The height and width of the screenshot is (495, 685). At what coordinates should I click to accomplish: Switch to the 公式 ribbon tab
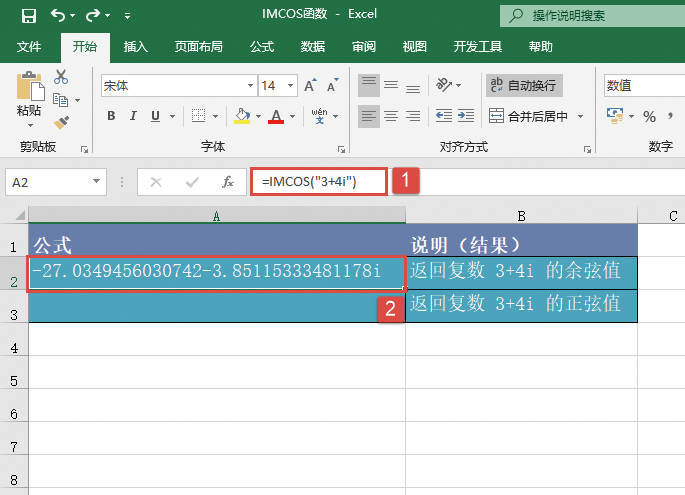262,46
